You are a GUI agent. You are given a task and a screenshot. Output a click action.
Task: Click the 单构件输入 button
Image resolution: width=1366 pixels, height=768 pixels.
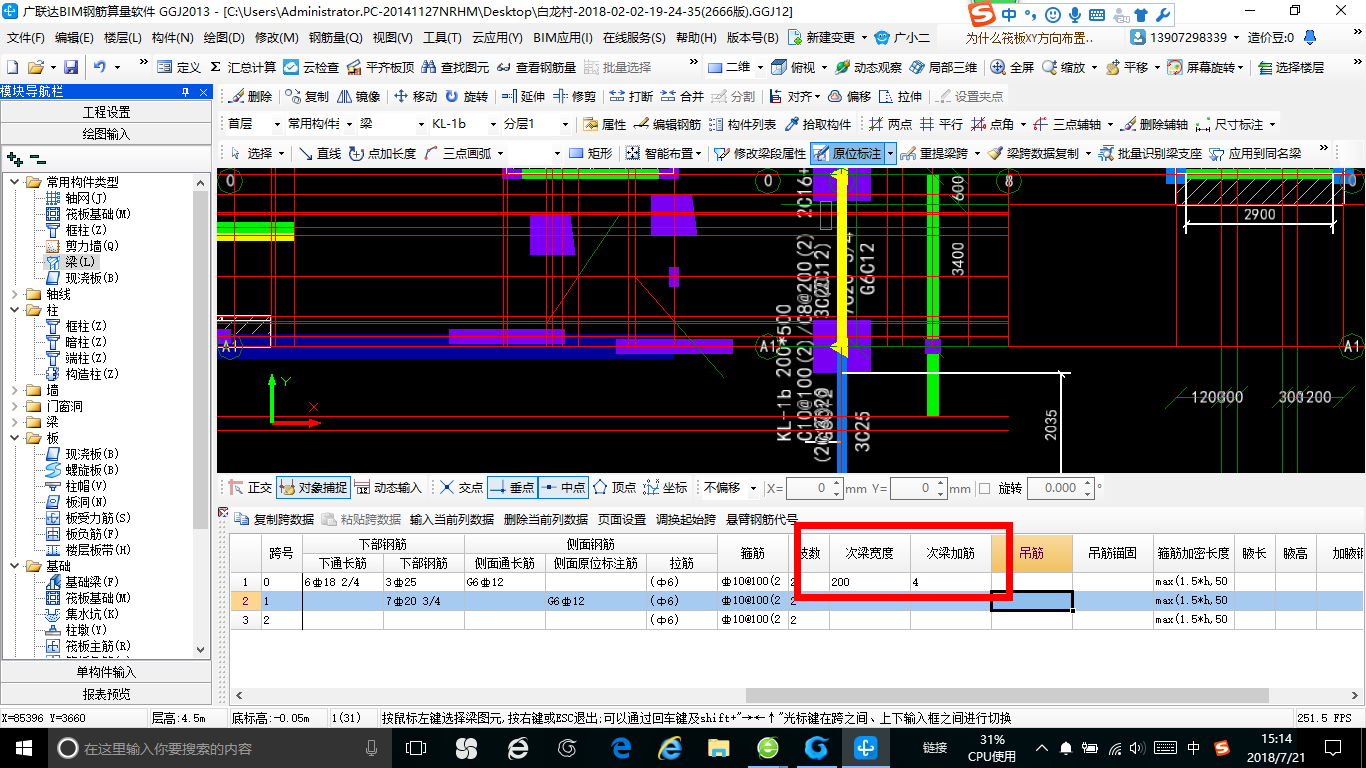[x=106, y=672]
